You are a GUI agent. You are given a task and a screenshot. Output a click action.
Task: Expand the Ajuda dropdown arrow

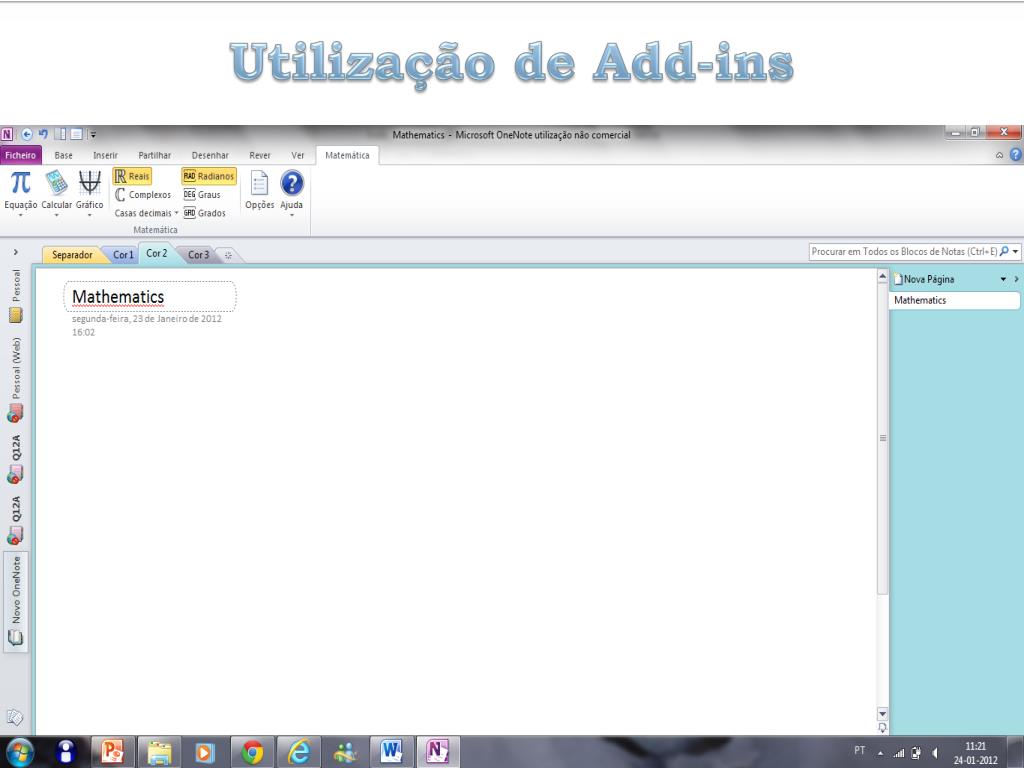point(292,215)
